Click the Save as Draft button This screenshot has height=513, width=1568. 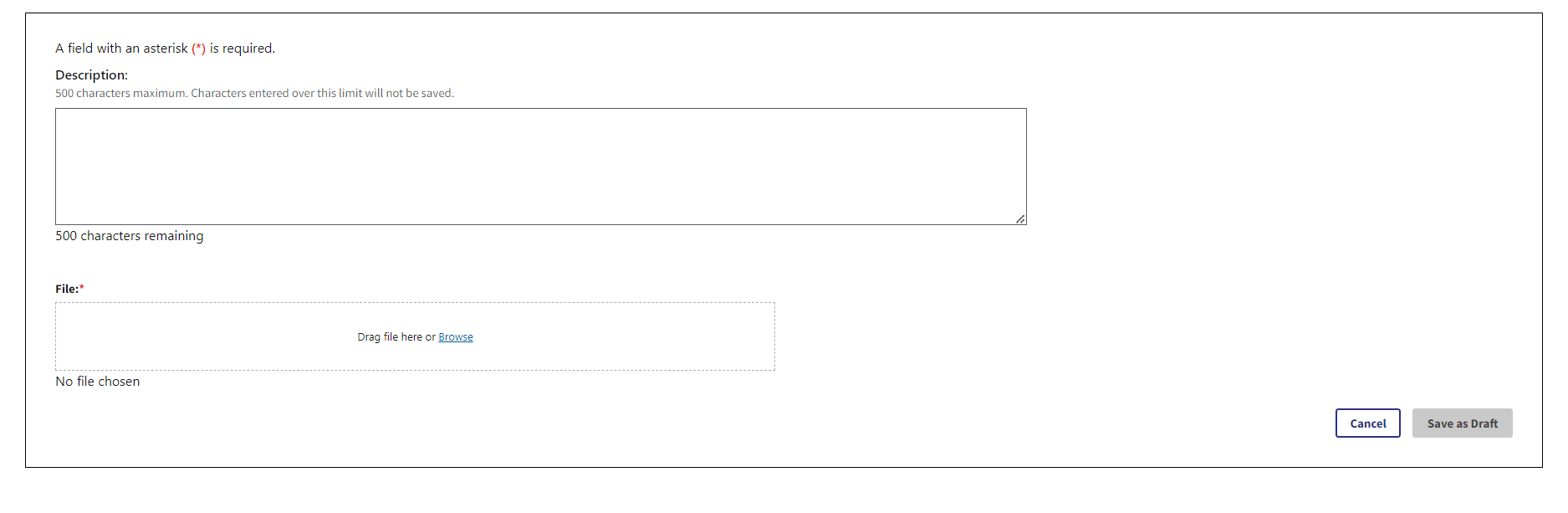tap(1462, 423)
